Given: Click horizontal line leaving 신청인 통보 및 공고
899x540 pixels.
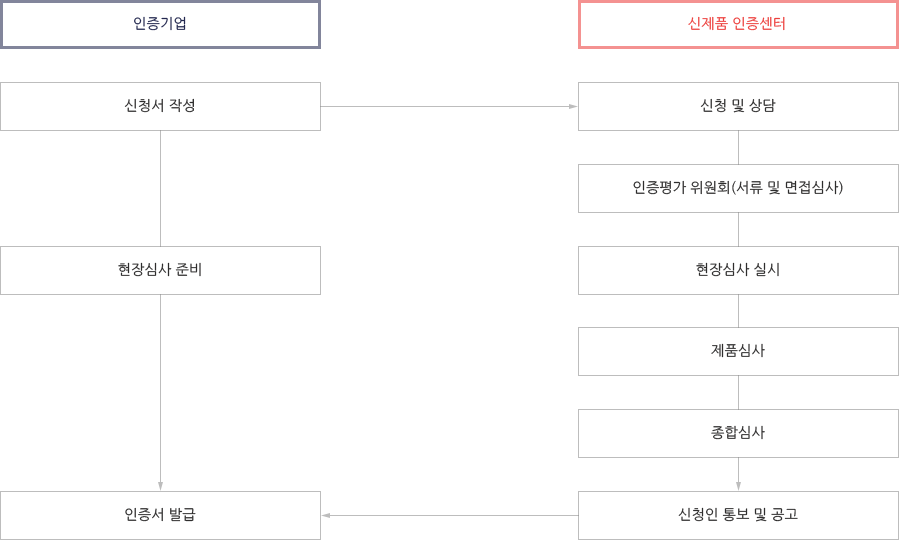Looking at the screenshot, I should coord(454,515).
